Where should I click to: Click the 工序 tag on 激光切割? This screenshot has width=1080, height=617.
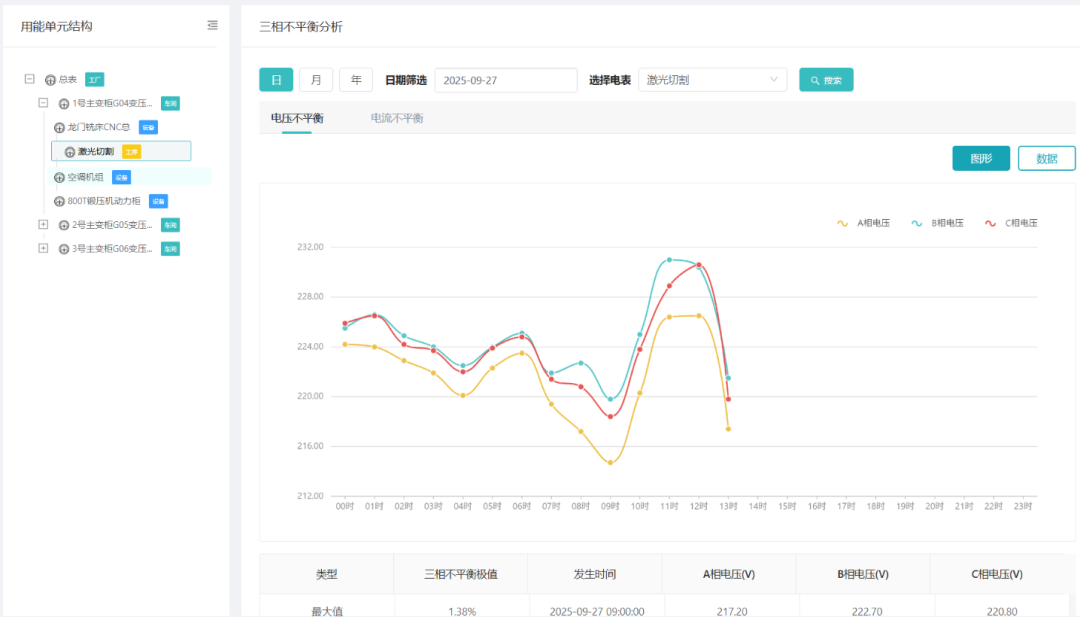(x=132, y=152)
